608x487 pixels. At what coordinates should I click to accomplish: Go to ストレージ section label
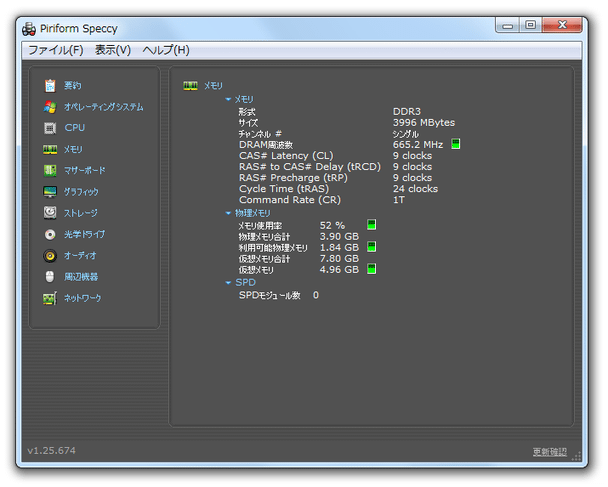(81, 213)
